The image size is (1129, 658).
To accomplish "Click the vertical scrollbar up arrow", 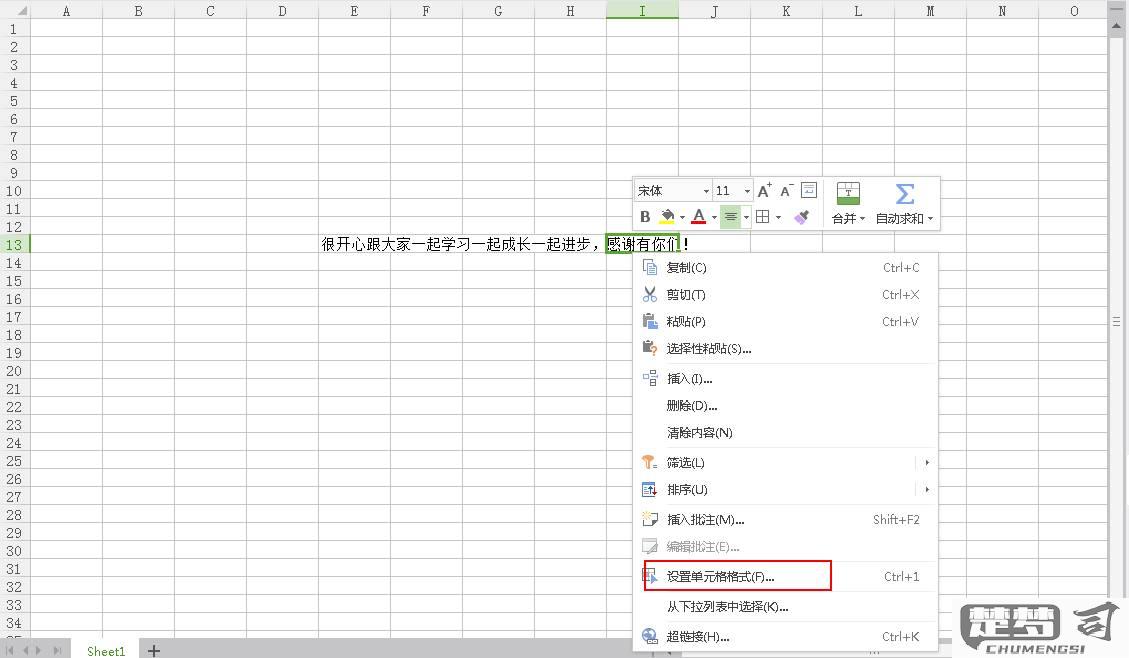I will (x=1117, y=26).
